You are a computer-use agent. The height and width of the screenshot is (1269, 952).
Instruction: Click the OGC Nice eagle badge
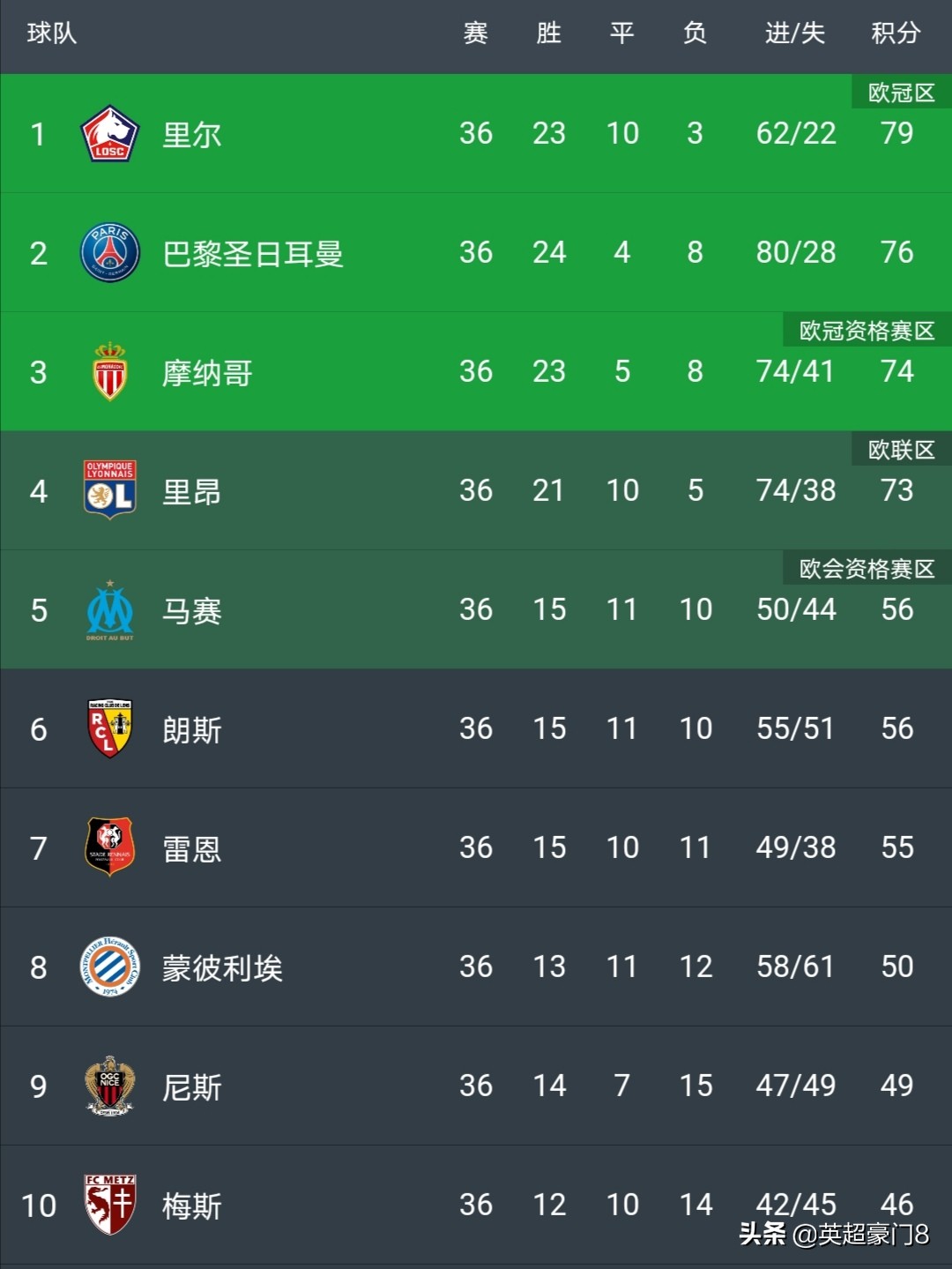(x=109, y=1086)
